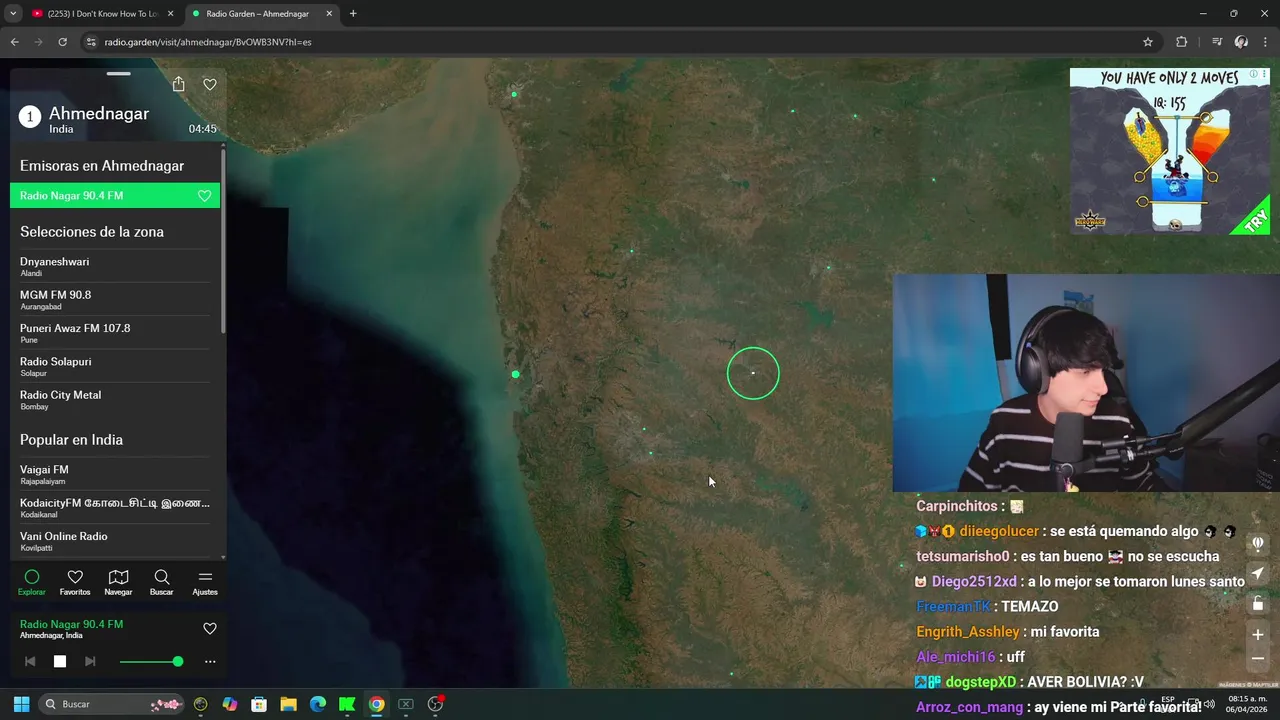Open Microsoft Copilot from taskbar
Image resolution: width=1280 pixels, height=720 pixels.
(x=230, y=704)
